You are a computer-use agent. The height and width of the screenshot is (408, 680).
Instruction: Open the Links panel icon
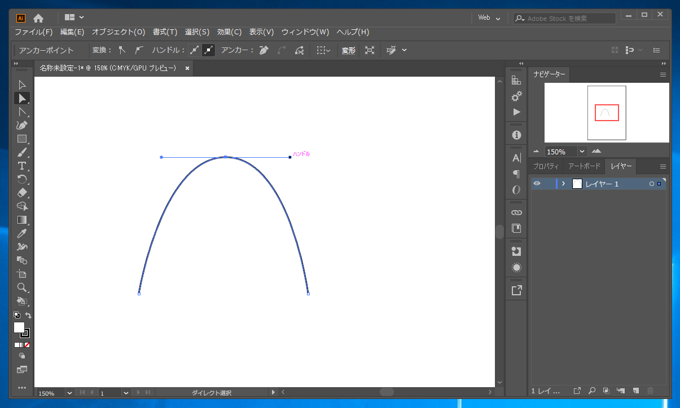pos(516,213)
